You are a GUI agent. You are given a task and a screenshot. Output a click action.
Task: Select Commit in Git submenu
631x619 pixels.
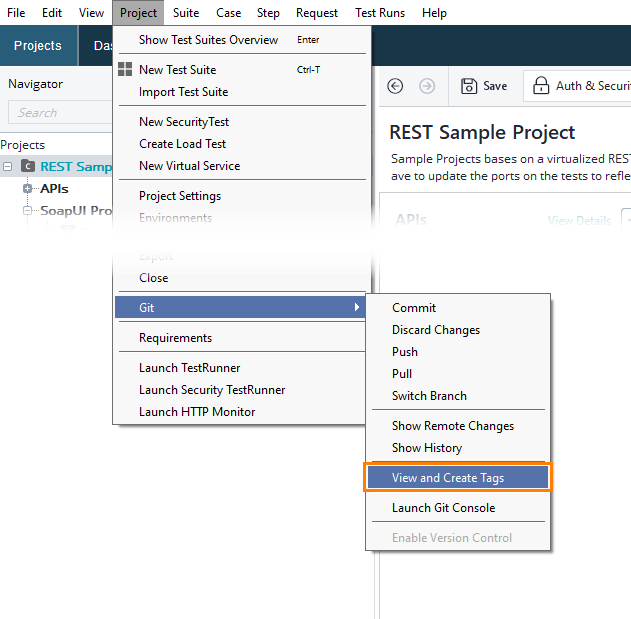coord(458,307)
